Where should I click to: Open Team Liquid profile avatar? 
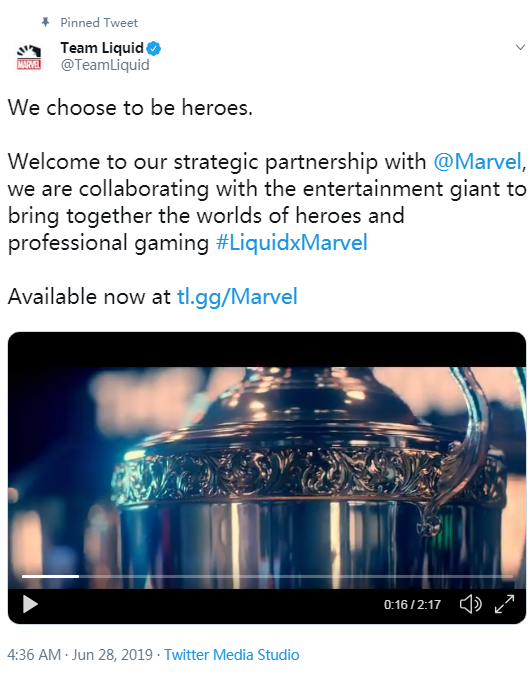click(29, 57)
